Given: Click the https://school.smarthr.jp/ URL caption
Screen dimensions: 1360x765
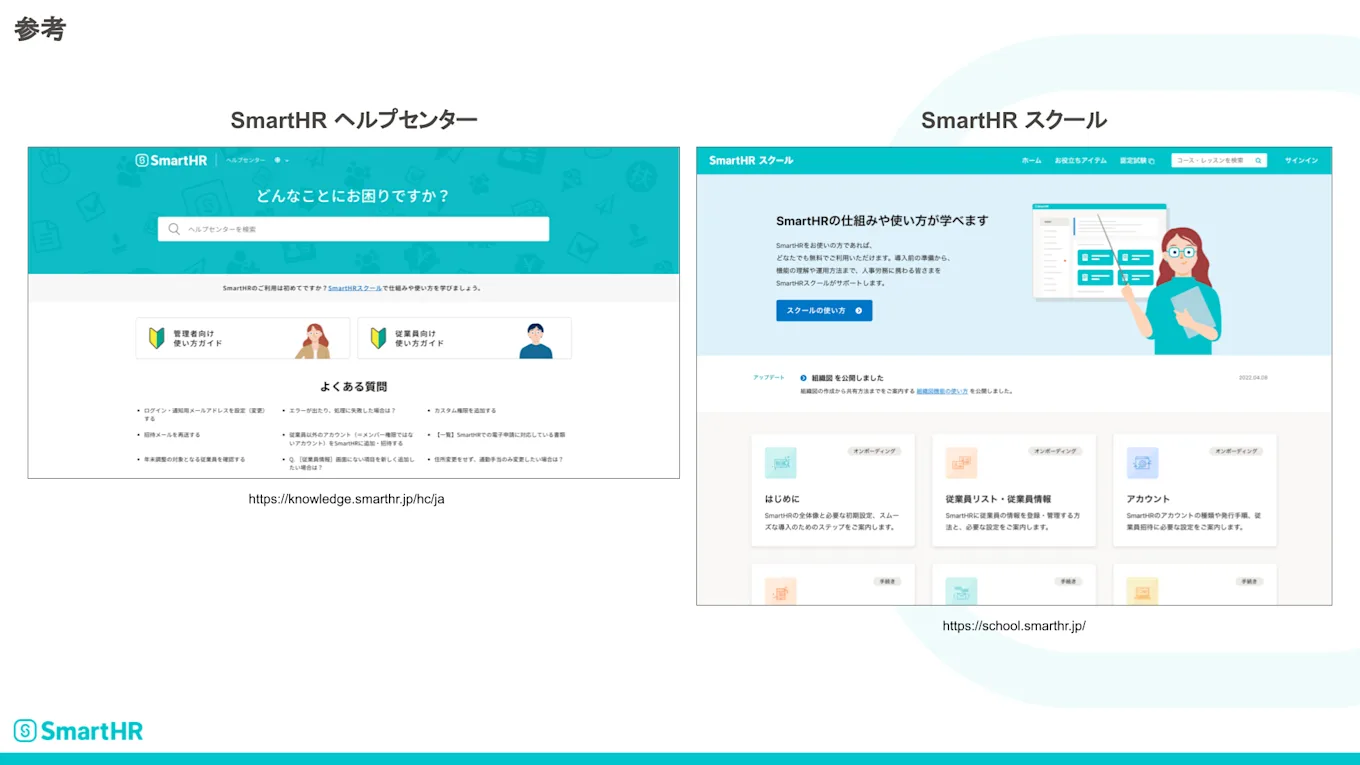Looking at the screenshot, I should pos(1014,626).
